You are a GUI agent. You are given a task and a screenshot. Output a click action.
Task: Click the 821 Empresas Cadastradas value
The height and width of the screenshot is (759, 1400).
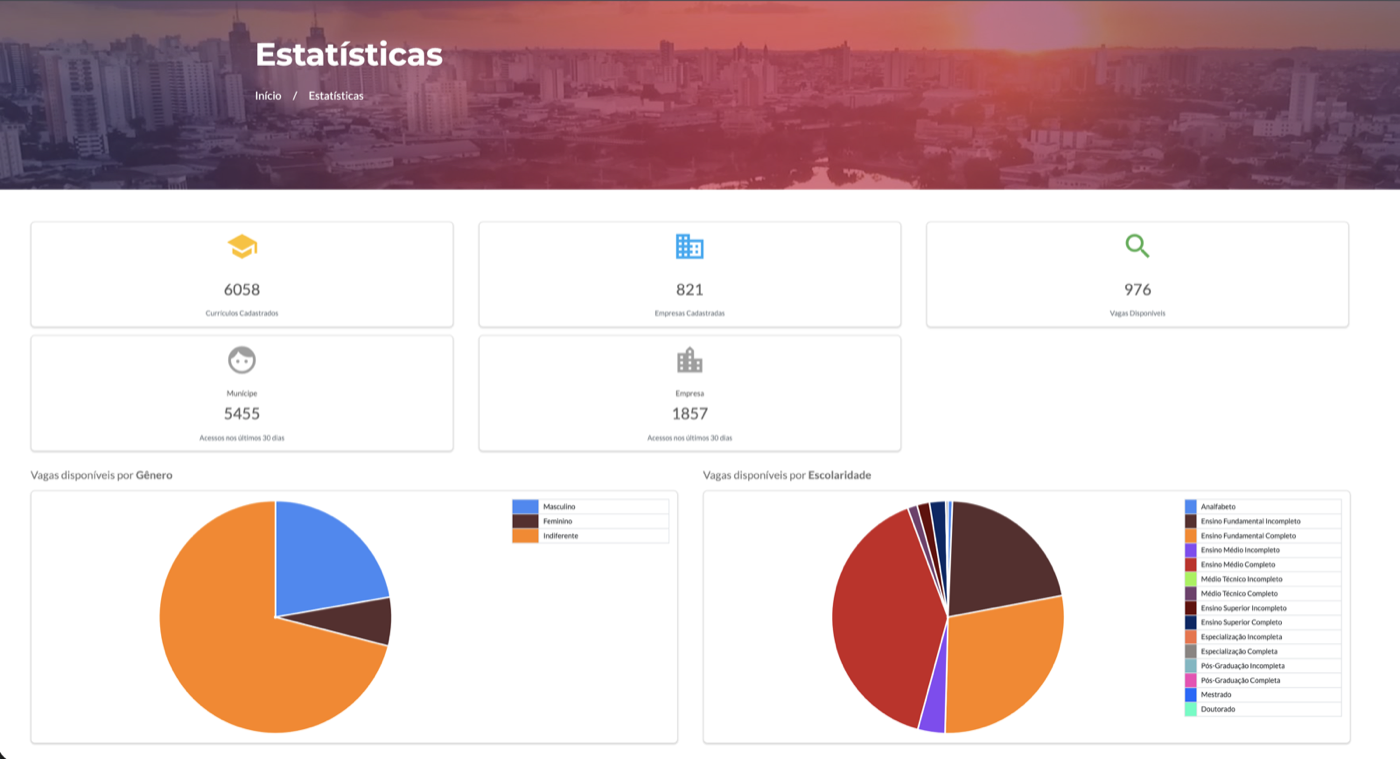[689, 290]
